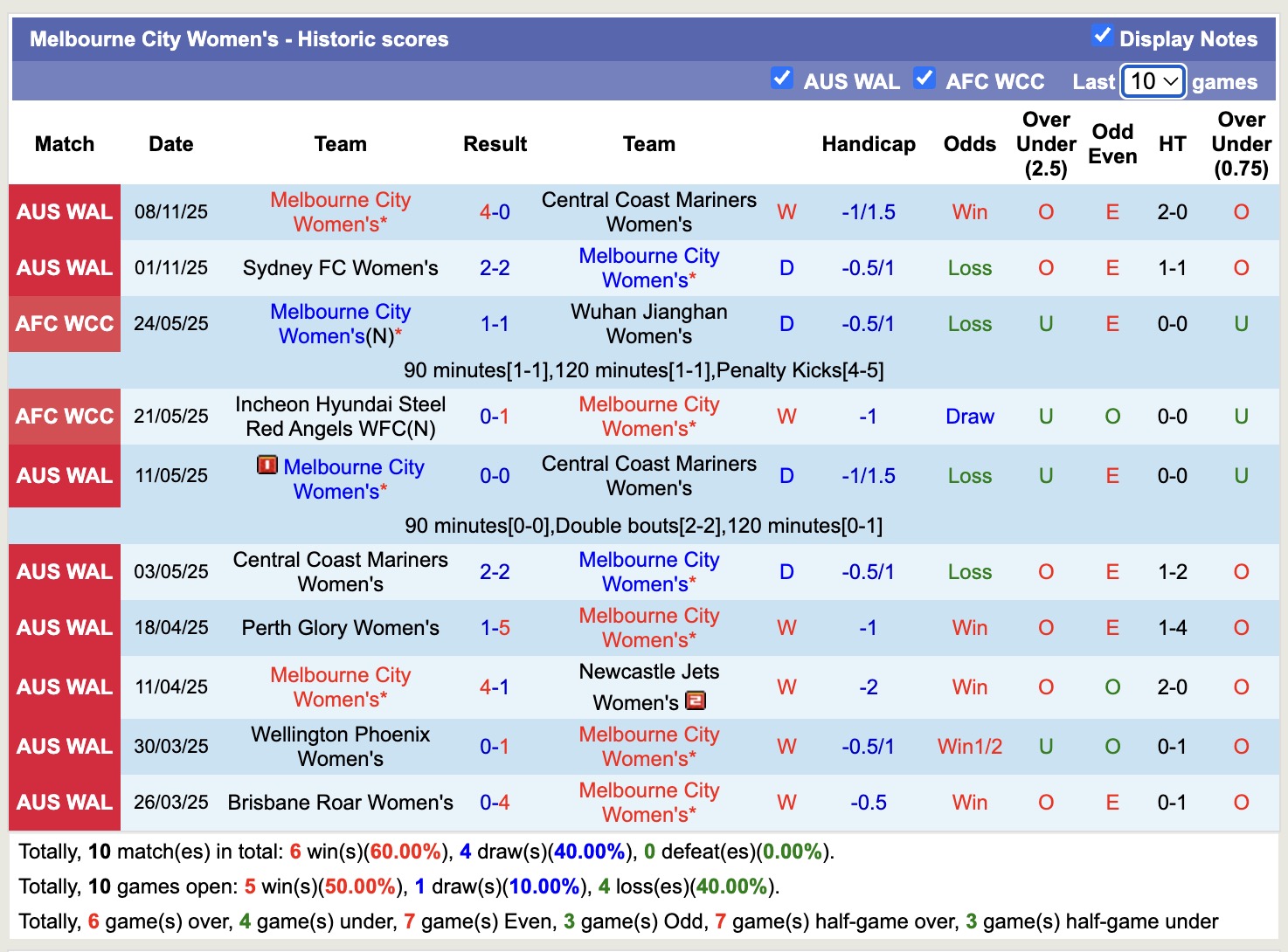
Task: Click the Odd Even column header
Action: coord(1111,144)
